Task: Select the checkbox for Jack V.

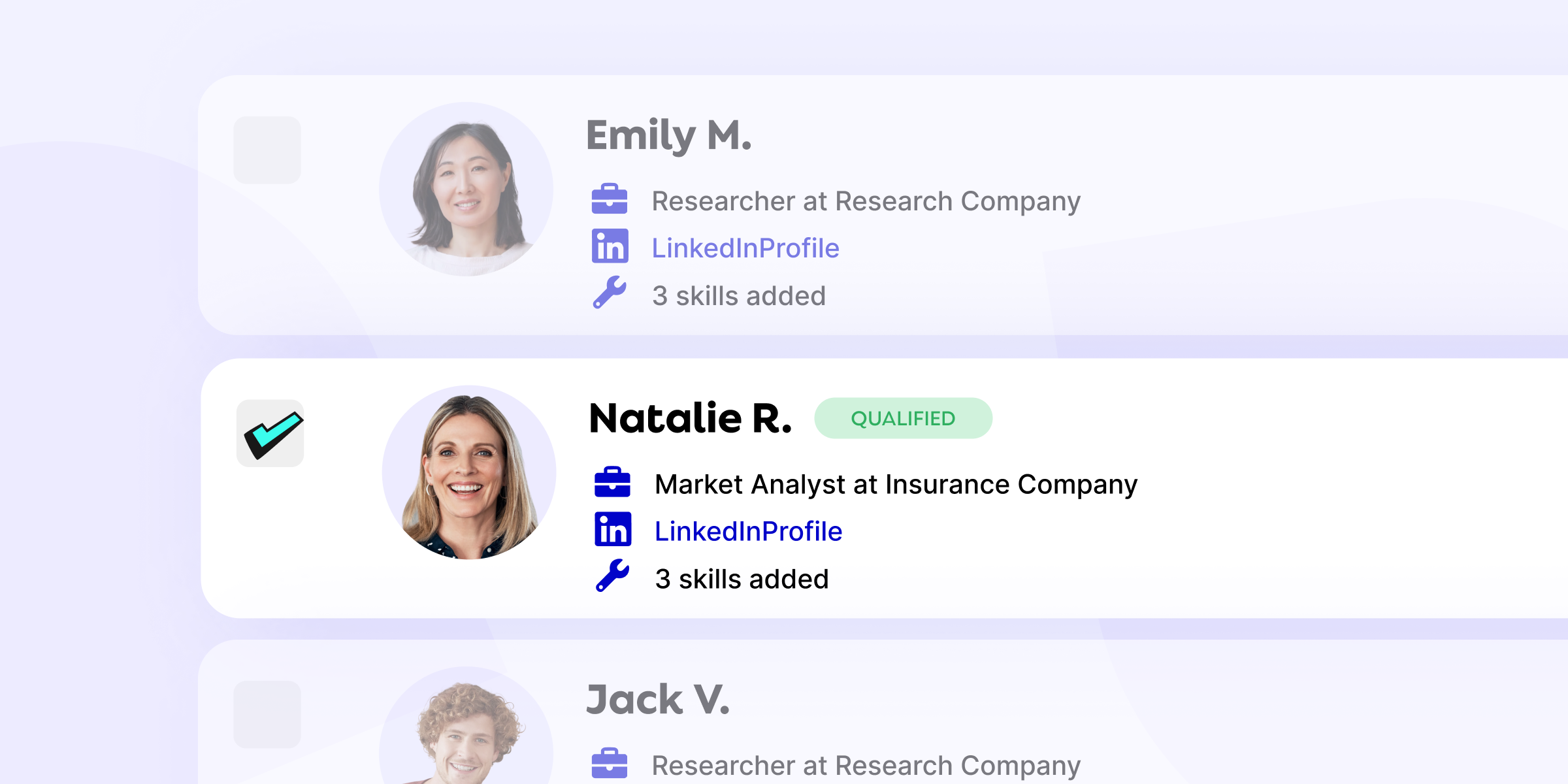Action: click(x=267, y=714)
